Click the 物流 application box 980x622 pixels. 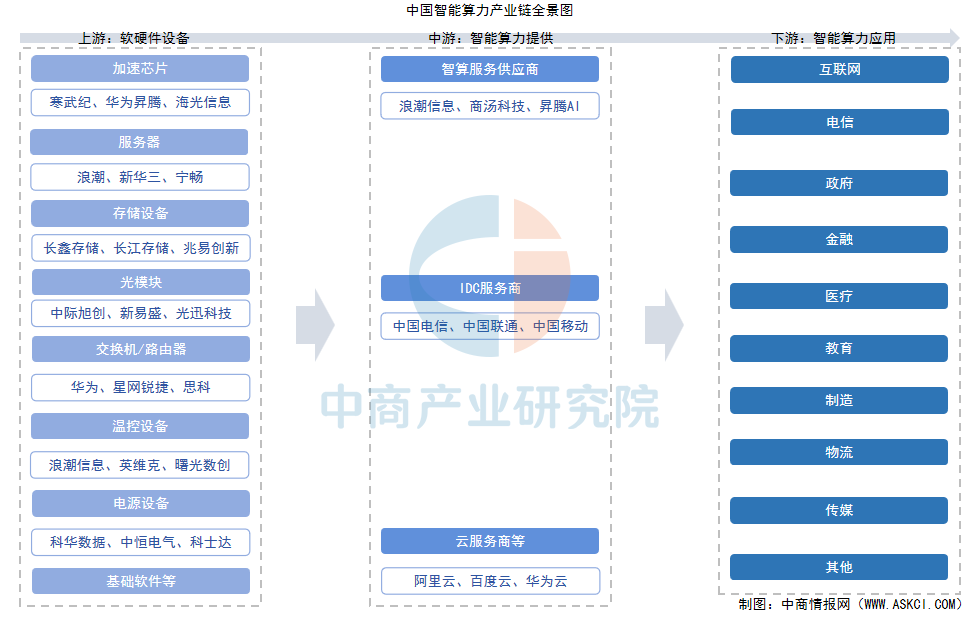[x=839, y=453]
